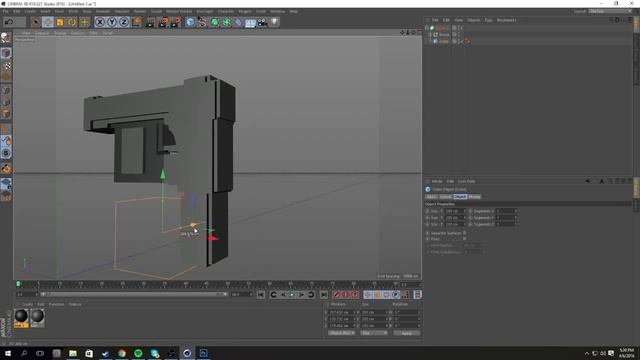The image size is (640, 360).
Task: Click Render to Picture Viewer icon
Action: pyautogui.click(x=164, y=22)
